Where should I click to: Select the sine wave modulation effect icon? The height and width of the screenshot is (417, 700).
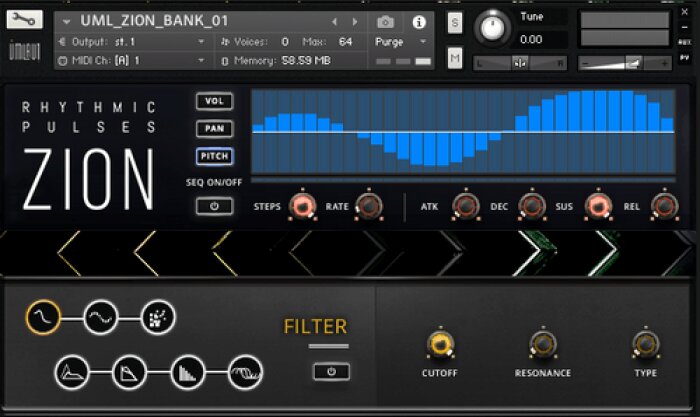101,317
